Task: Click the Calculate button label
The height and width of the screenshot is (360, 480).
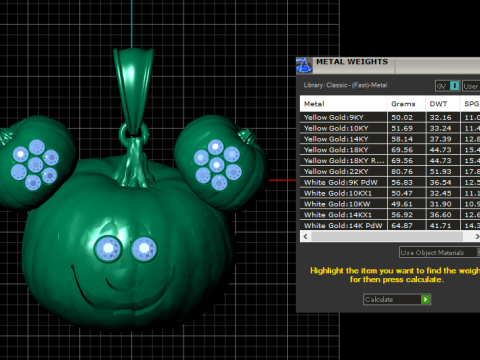Action: (x=379, y=299)
